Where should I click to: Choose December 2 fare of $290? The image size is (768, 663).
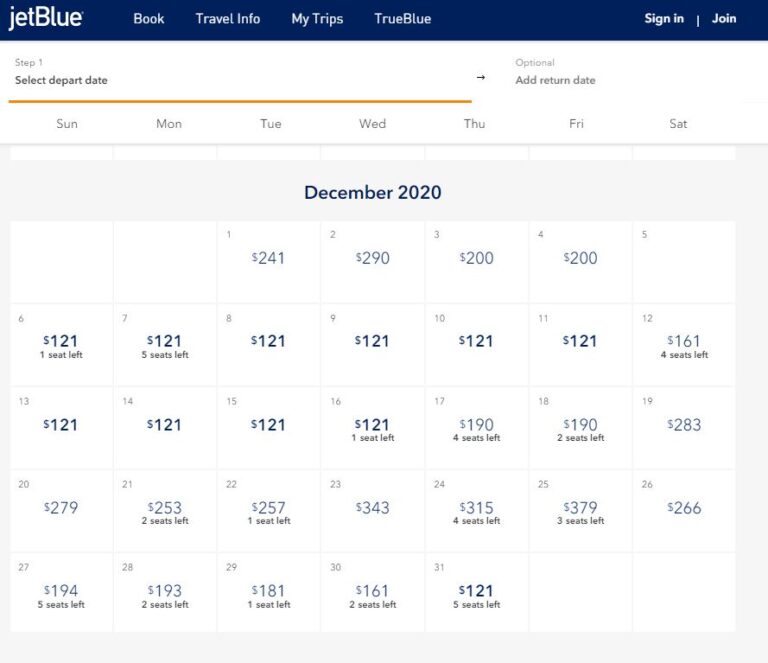click(x=372, y=258)
